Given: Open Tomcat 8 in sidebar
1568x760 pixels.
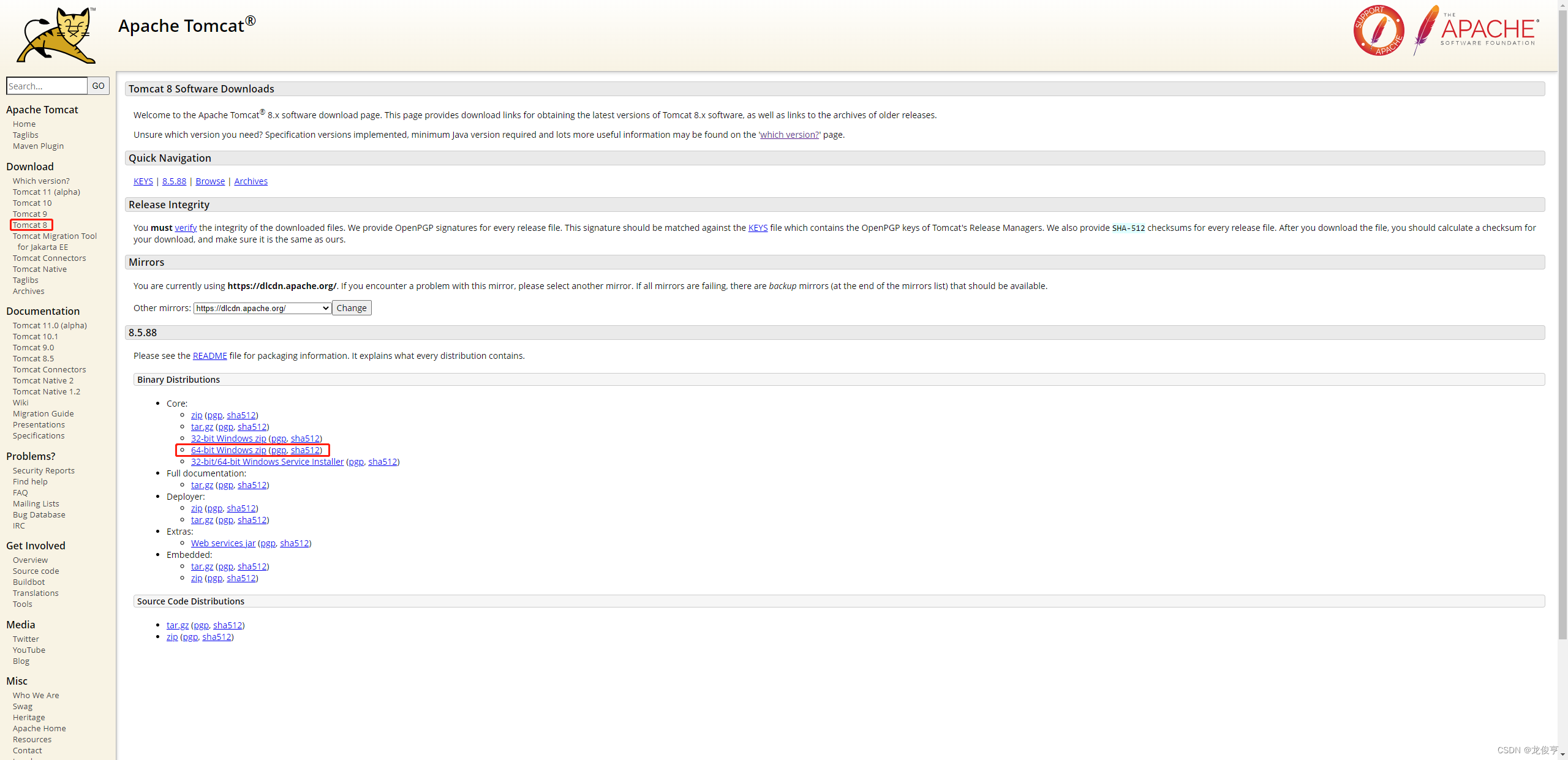Looking at the screenshot, I should (30, 225).
